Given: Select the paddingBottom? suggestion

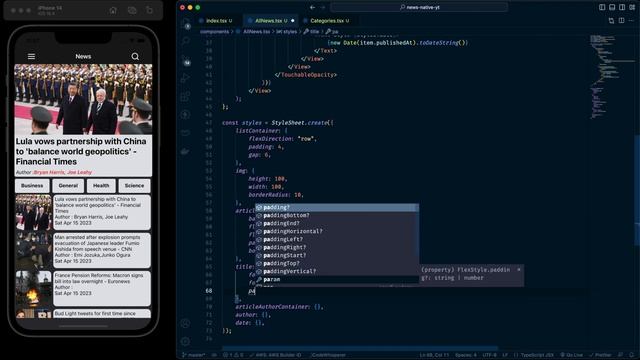Looking at the screenshot, I should tap(337, 216).
